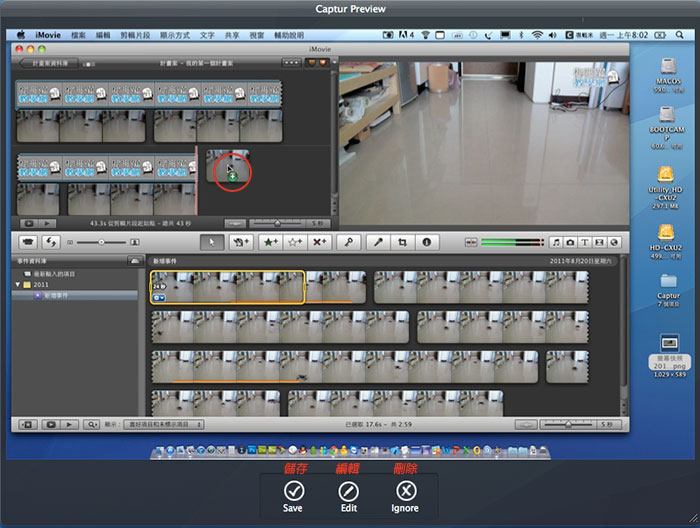Open Utility_HD-CXU2 drive on desktop
Viewport: 700px width, 528px height.
click(665, 188)
